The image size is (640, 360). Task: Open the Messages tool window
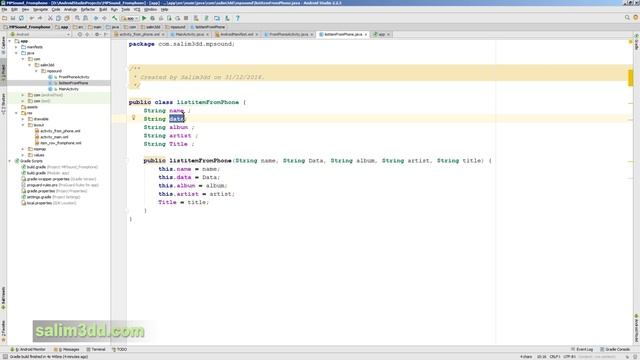pyautogui.click(x=67, y=350)
